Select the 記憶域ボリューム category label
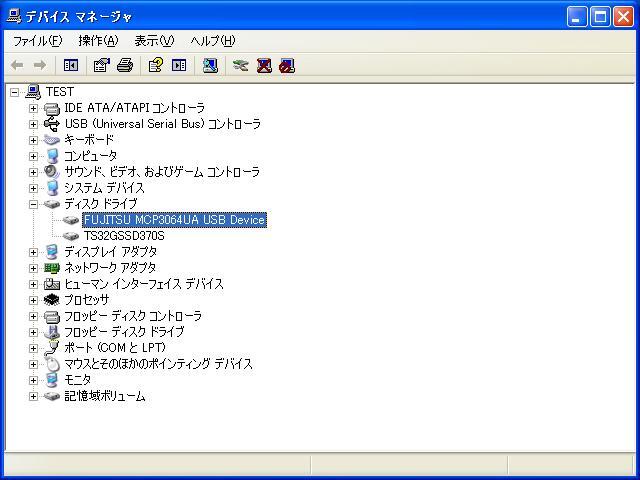 (x=105, y=396)
